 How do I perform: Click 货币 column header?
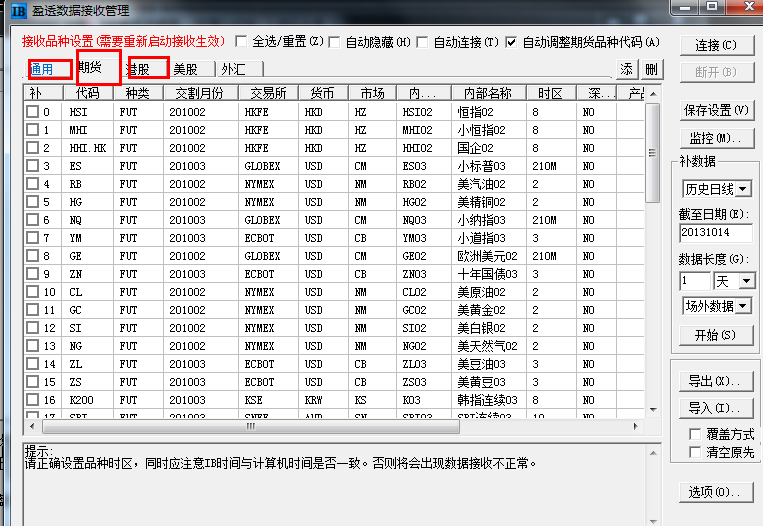click(x=323, y=92)
